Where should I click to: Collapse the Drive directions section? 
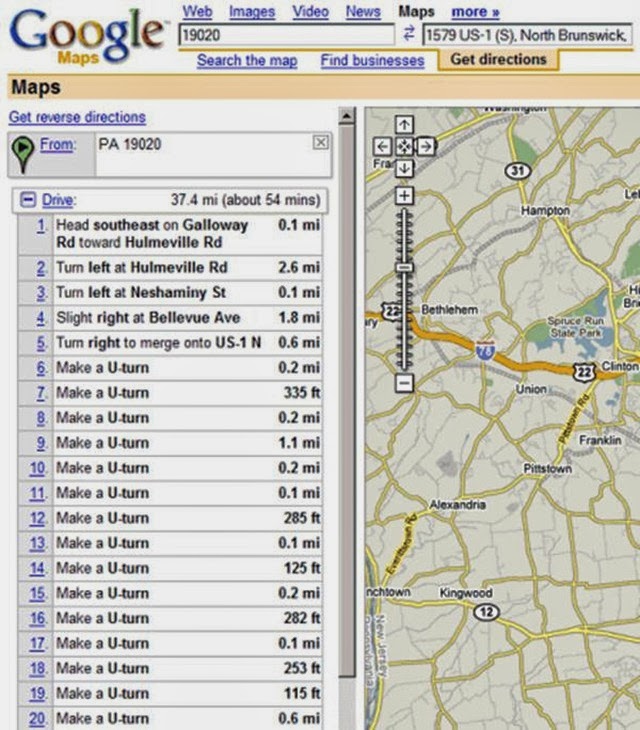tap(27, 200)
